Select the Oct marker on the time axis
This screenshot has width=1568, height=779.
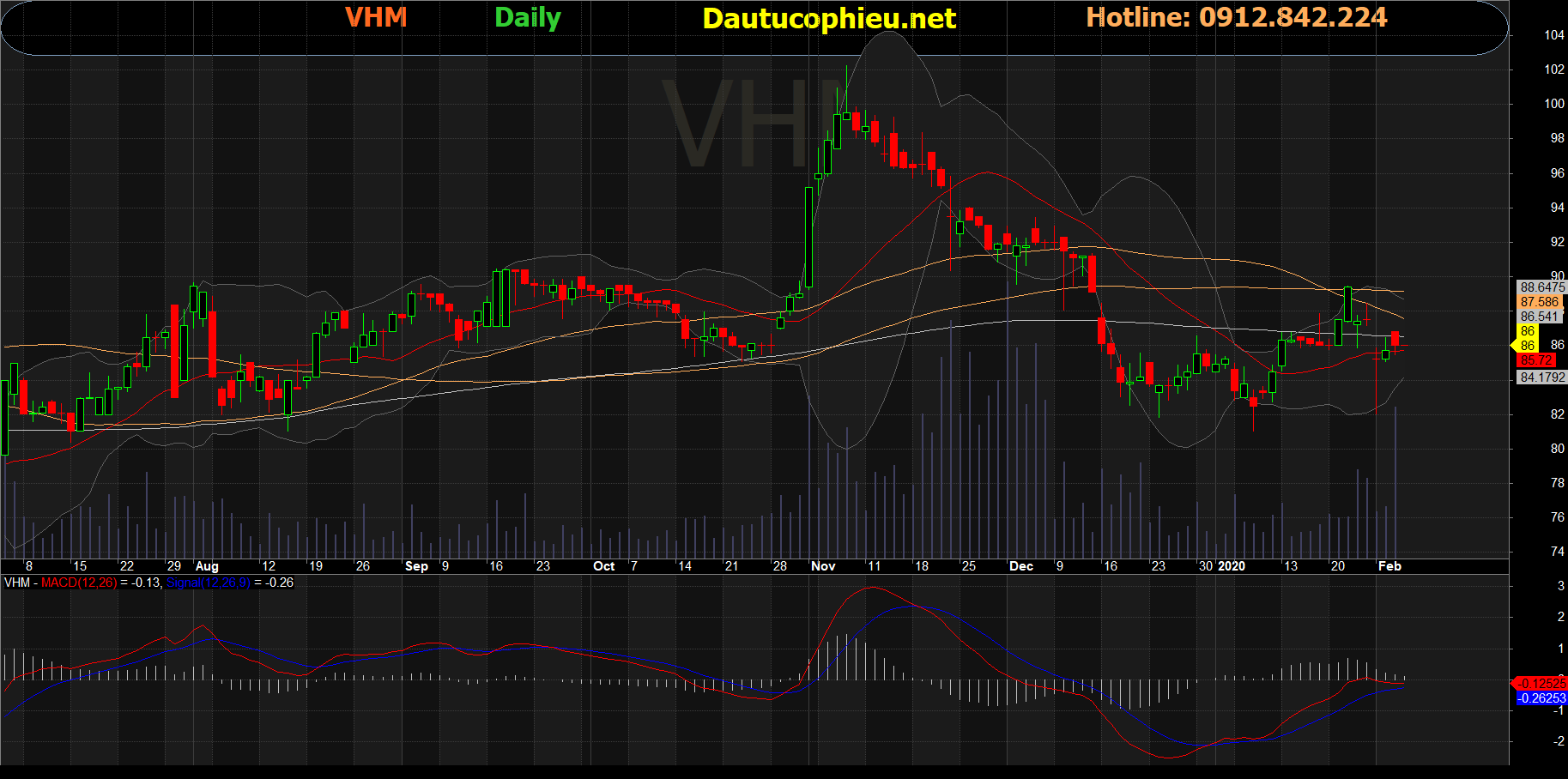[x=604, y=566]
